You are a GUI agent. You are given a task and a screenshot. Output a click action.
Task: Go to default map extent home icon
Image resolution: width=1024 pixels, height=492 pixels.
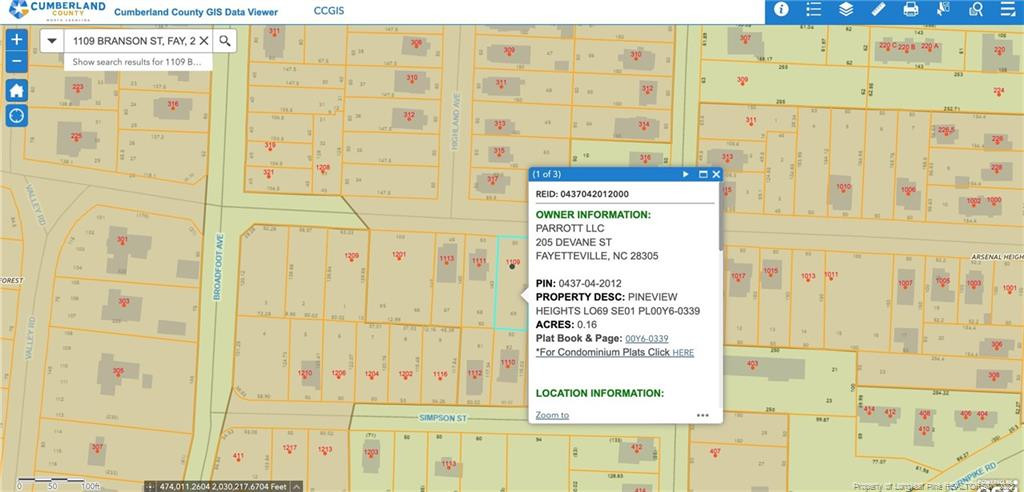tap(16, 90)
